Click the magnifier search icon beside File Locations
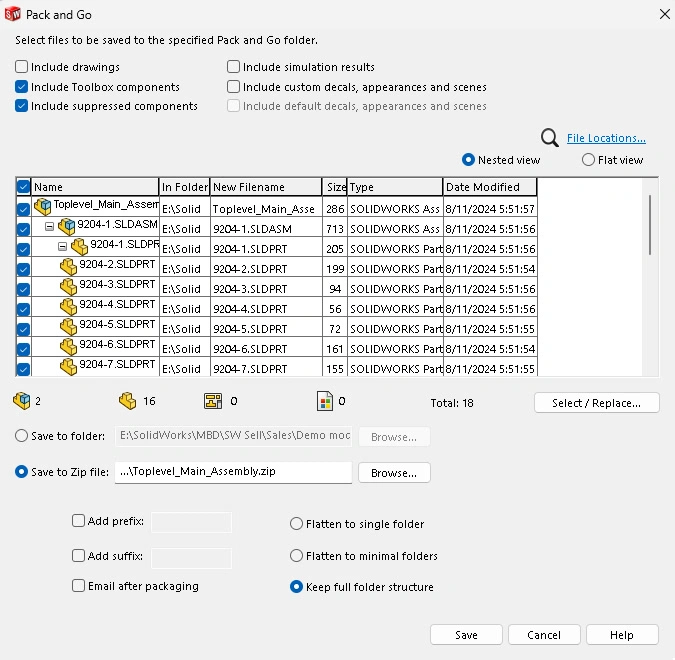The height and width of the screenshot is (660, 675). point(549,138)
